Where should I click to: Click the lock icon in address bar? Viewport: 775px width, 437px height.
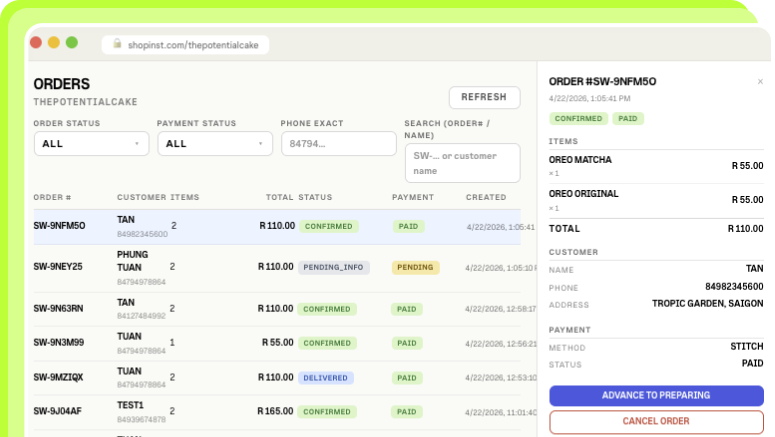click(x=117, y=44)
